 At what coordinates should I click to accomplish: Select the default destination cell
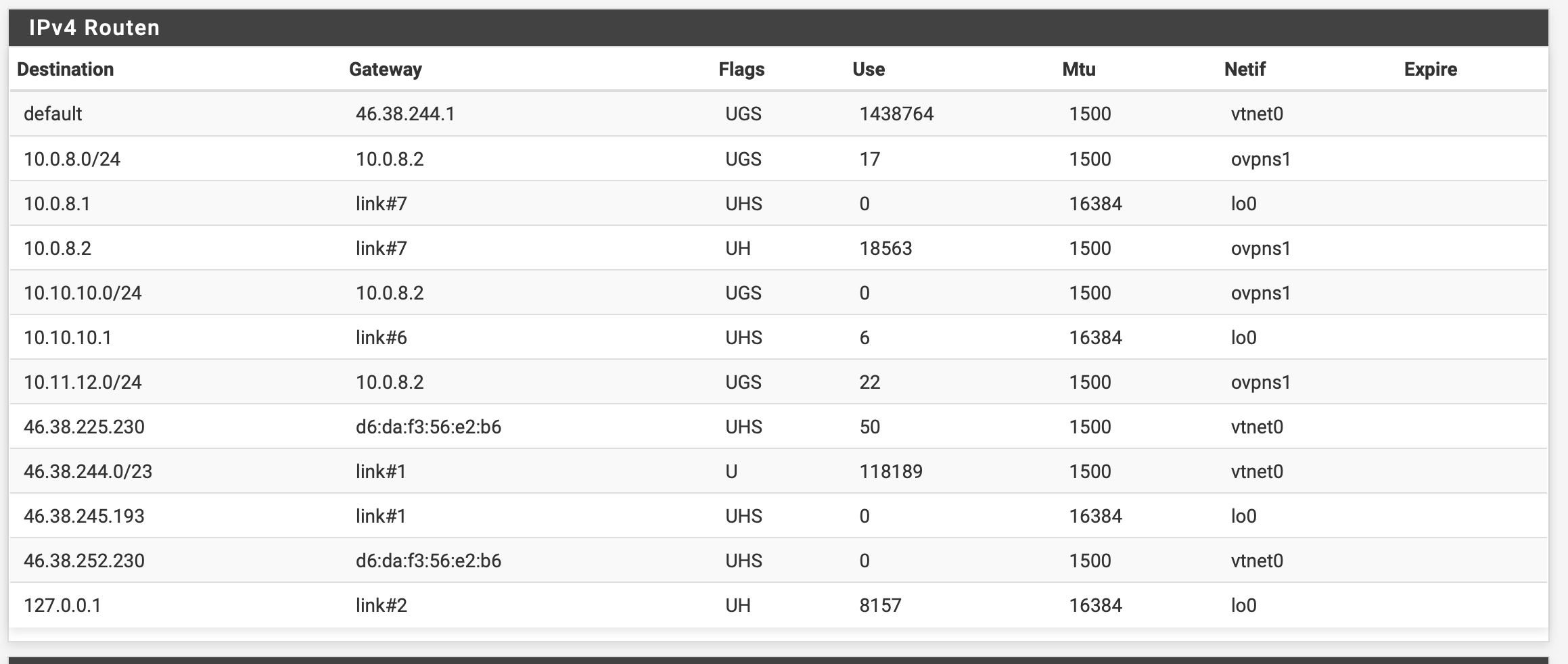(53, 114)
